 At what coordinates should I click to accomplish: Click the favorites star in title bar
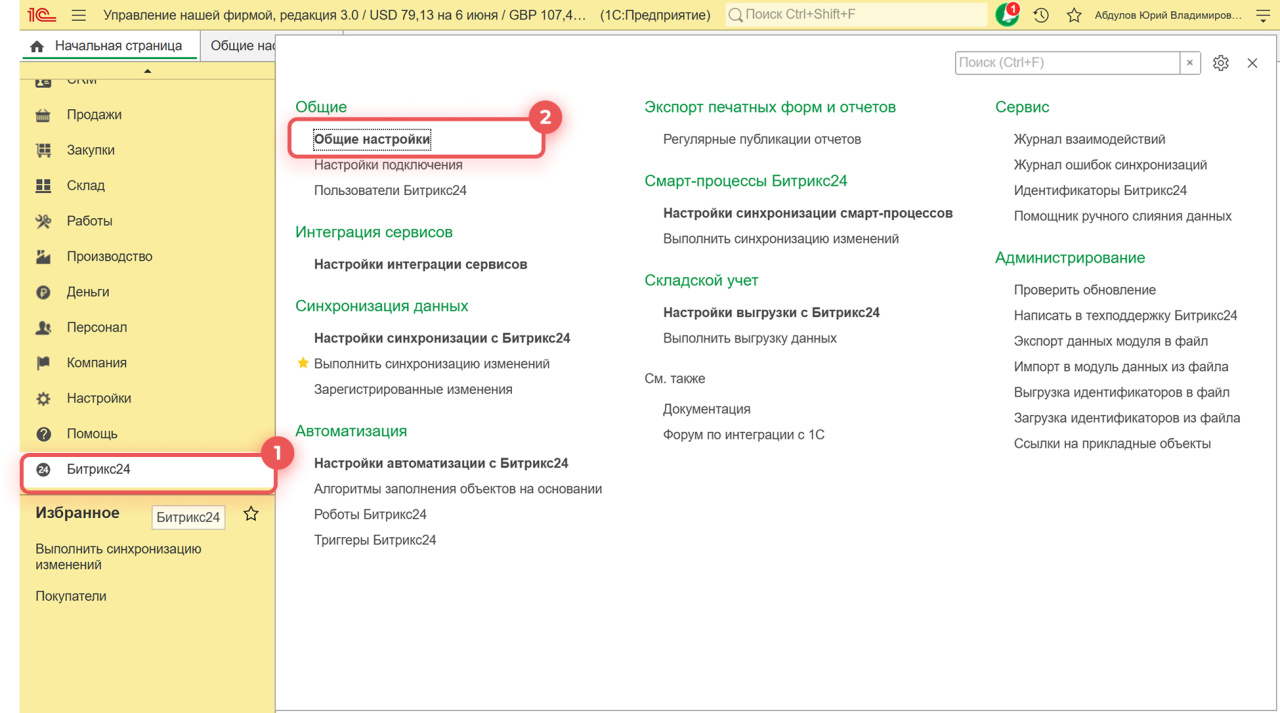(x=1074, y=15)
